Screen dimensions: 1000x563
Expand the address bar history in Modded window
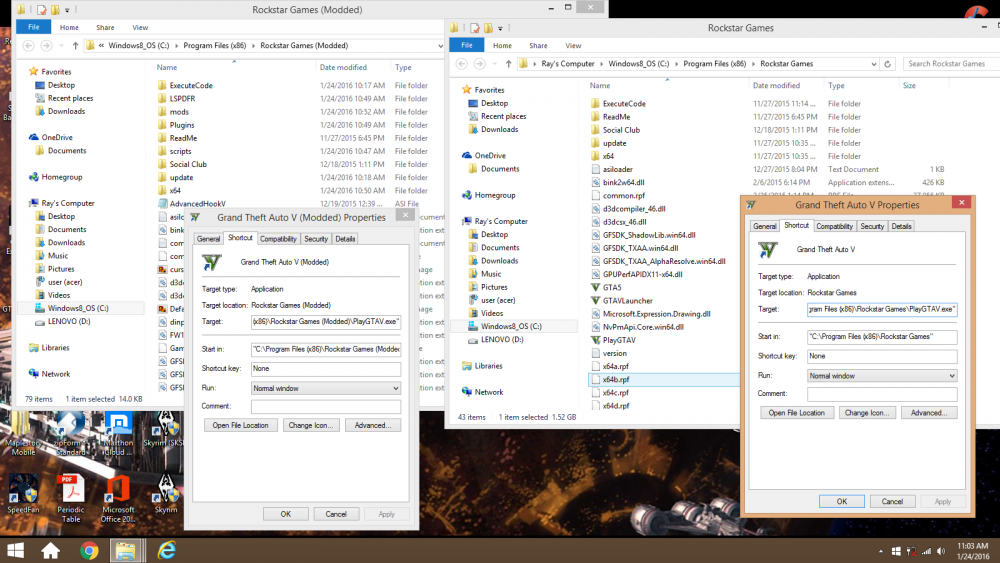(x=440, y=46)
